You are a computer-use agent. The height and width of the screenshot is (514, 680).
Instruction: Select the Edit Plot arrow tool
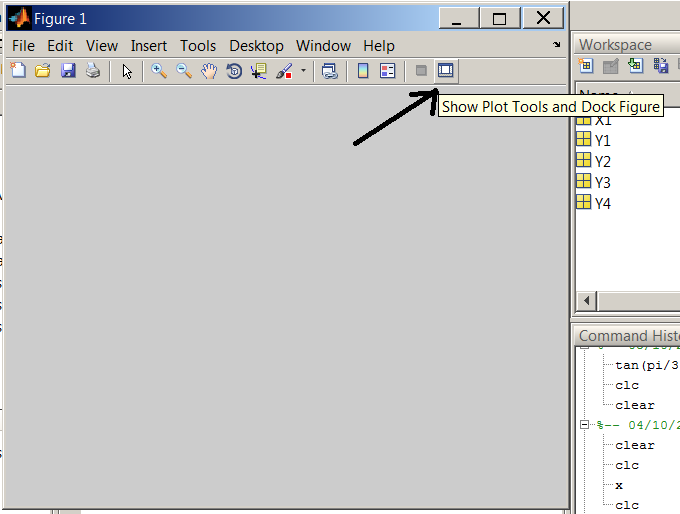[x=127, y=71]
